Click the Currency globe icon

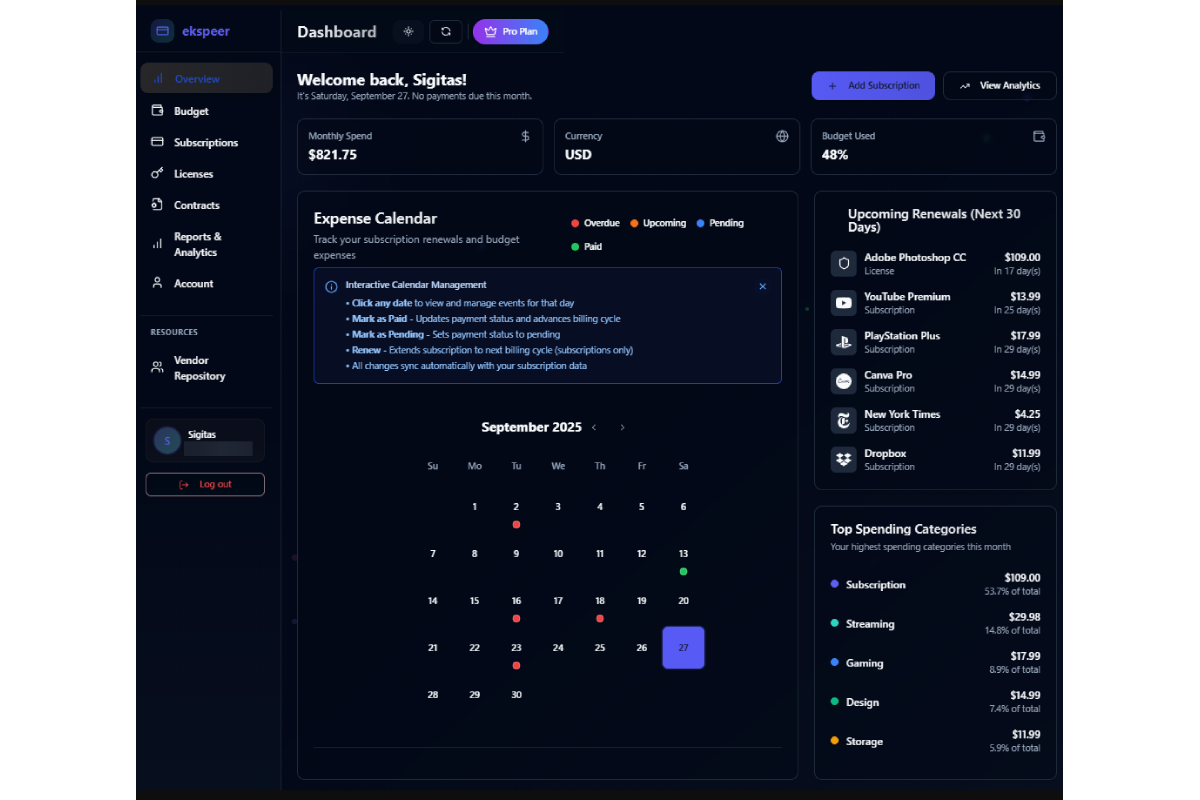click(782, 136)
